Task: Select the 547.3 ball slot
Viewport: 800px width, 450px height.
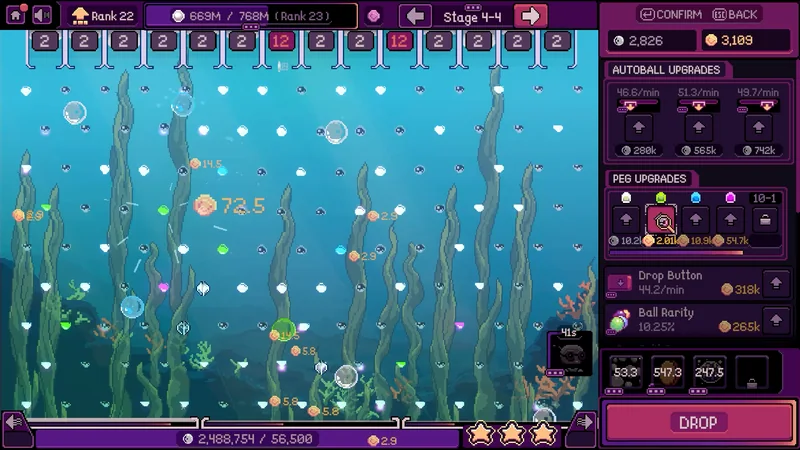Action: pos(667,372)
